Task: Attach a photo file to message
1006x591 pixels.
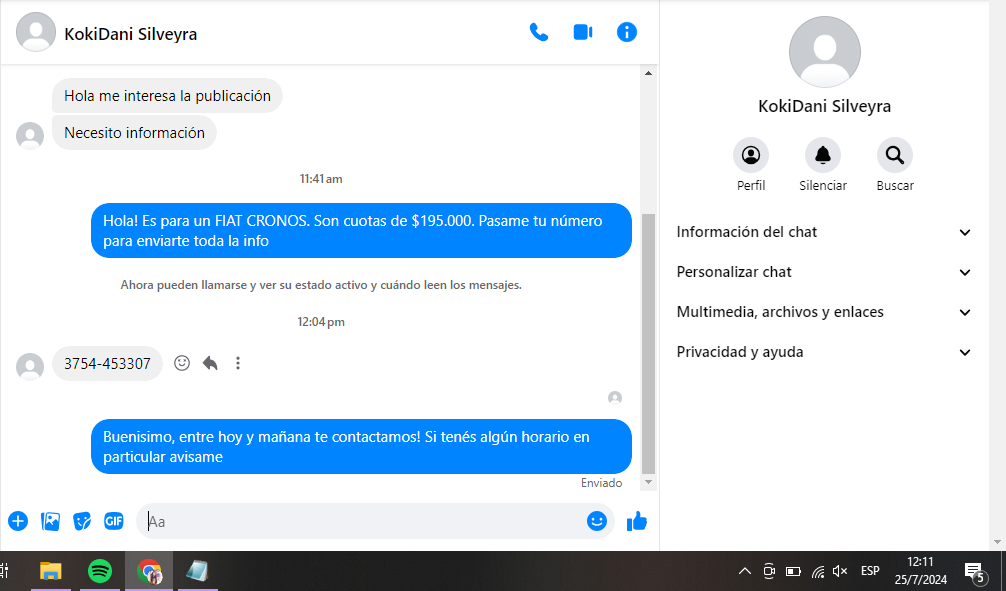Action: (x=50, y=521)
